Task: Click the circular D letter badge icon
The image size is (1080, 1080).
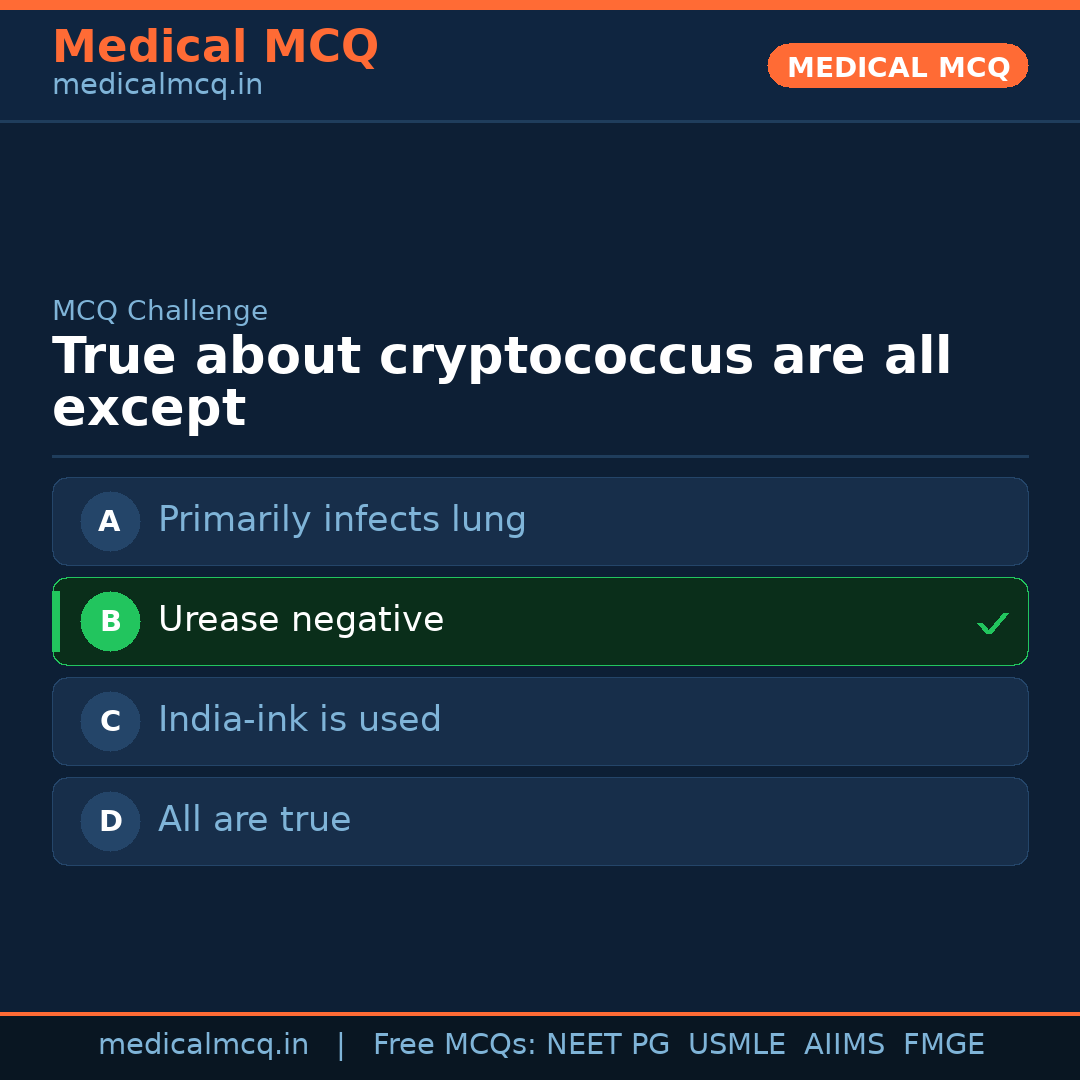Action: [110, 821]
